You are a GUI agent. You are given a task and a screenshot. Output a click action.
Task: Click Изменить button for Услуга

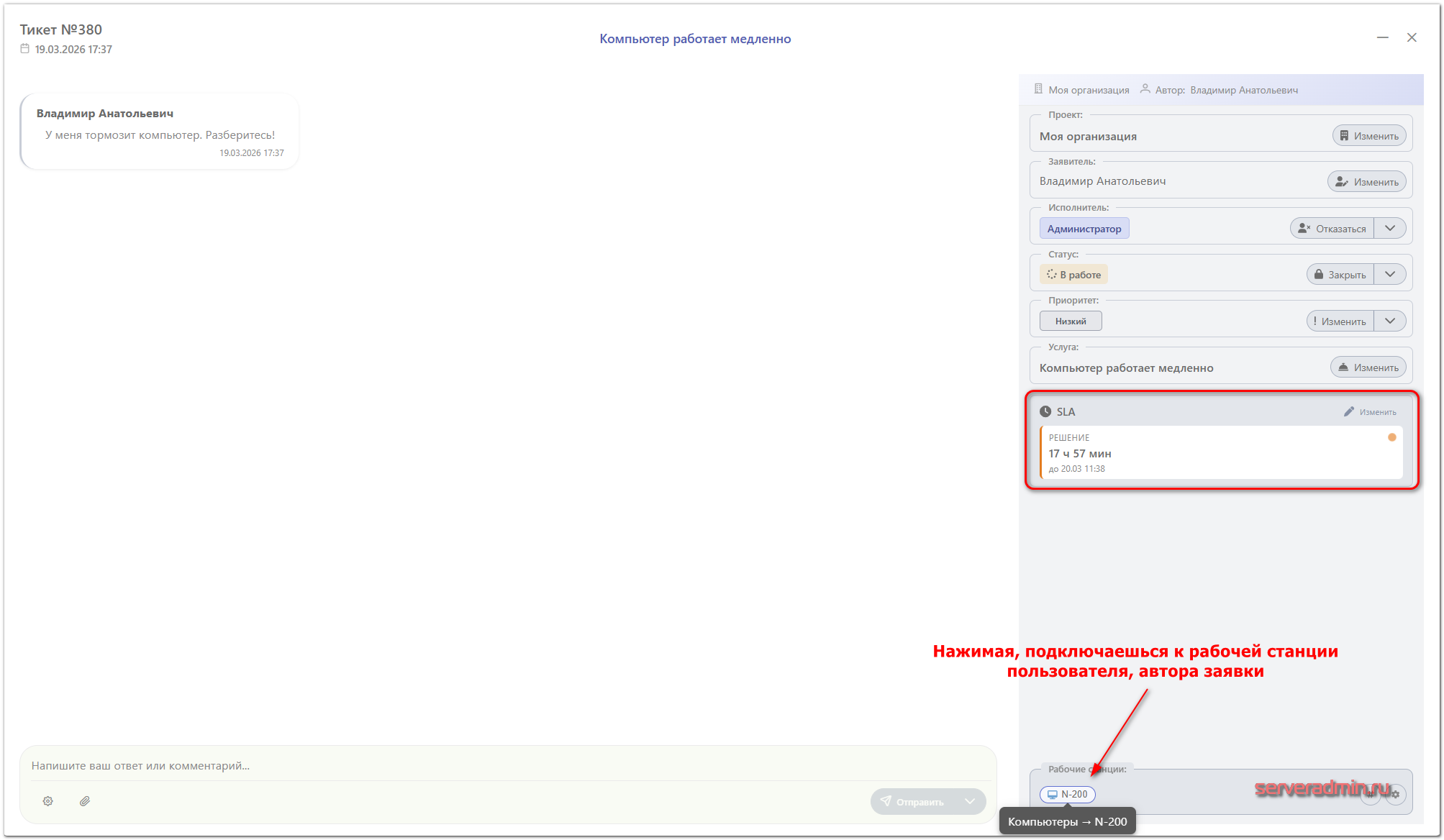(1368, 367)
